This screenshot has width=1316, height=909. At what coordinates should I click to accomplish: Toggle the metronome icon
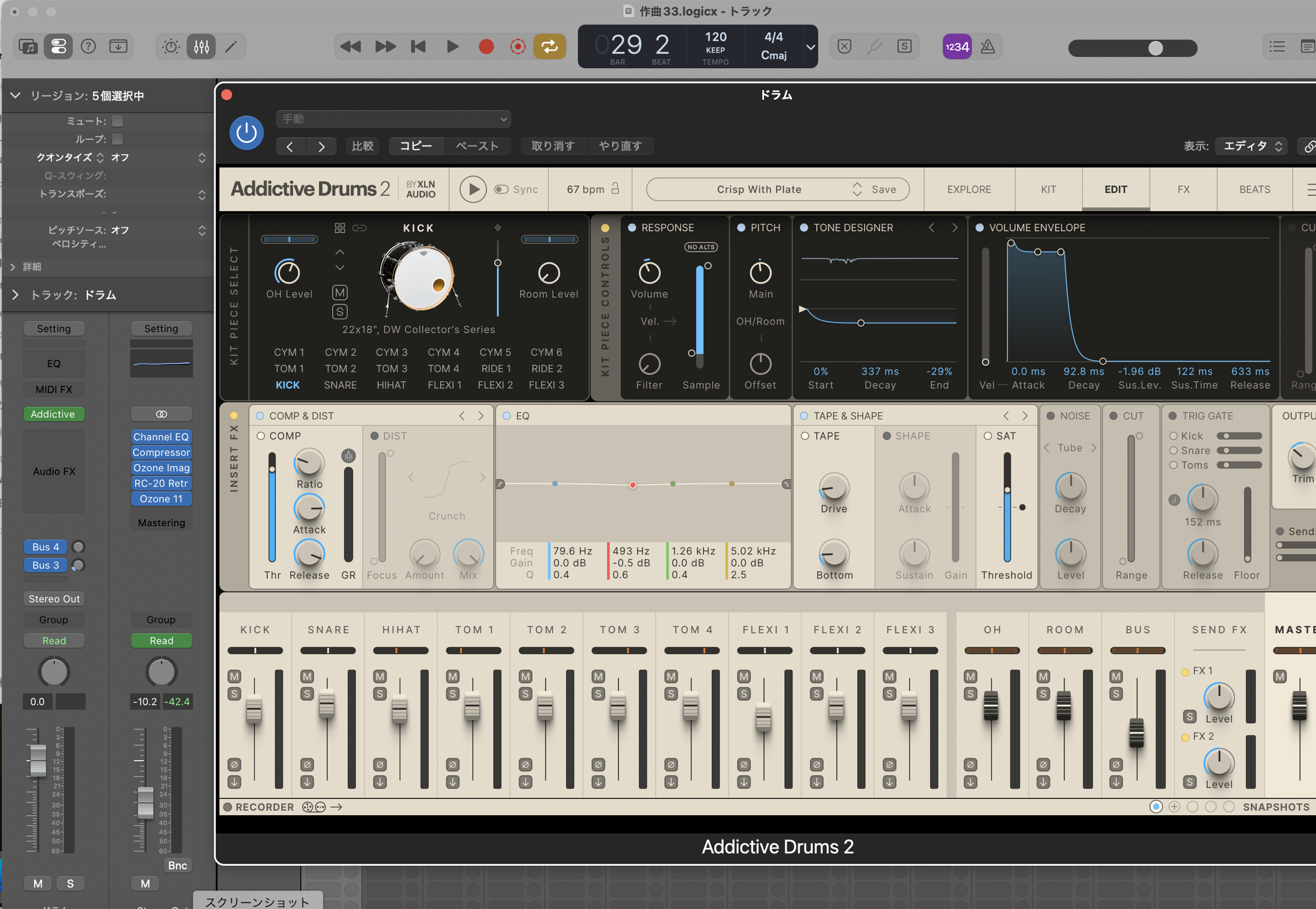pos(988,47)
